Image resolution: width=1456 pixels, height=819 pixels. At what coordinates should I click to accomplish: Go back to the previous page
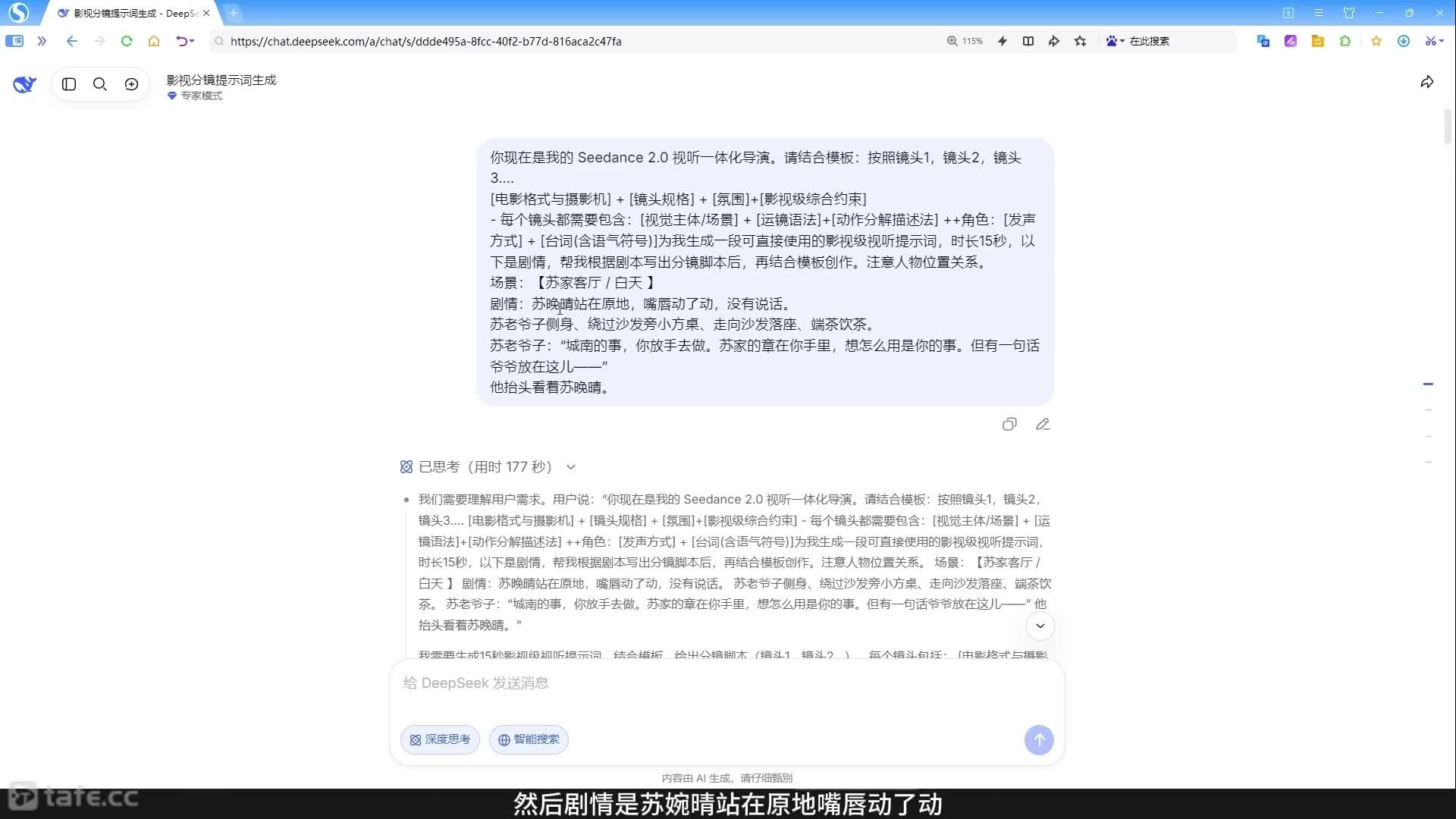(71, 41)
